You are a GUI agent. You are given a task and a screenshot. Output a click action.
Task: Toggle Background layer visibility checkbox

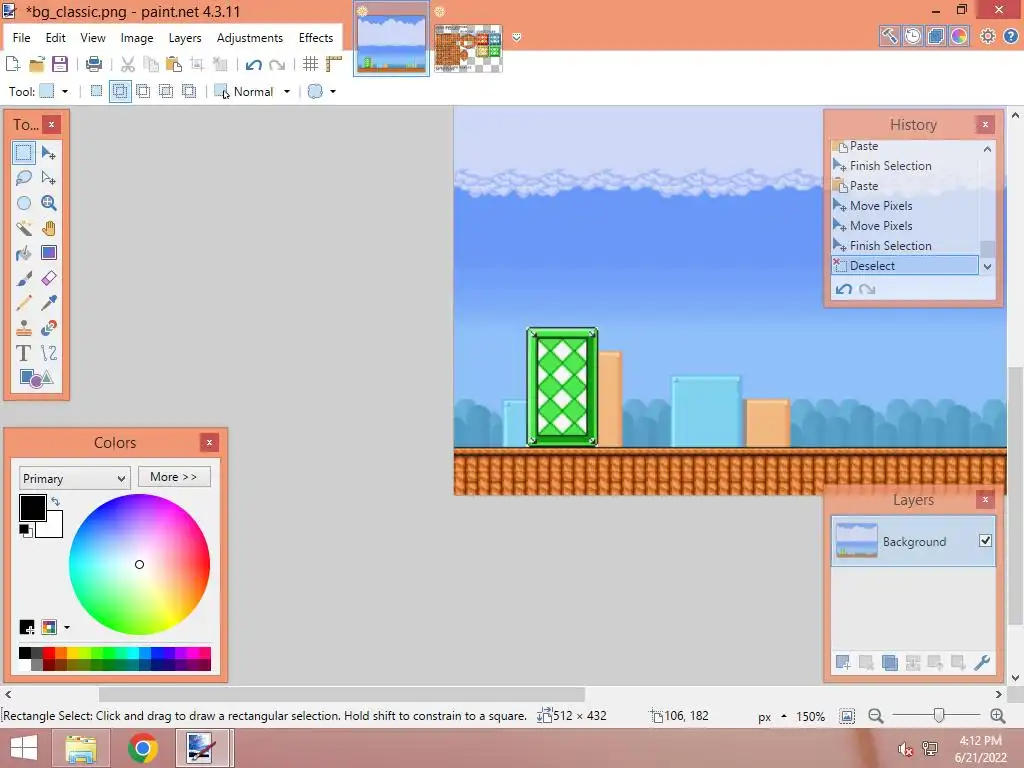coord(985,541)
